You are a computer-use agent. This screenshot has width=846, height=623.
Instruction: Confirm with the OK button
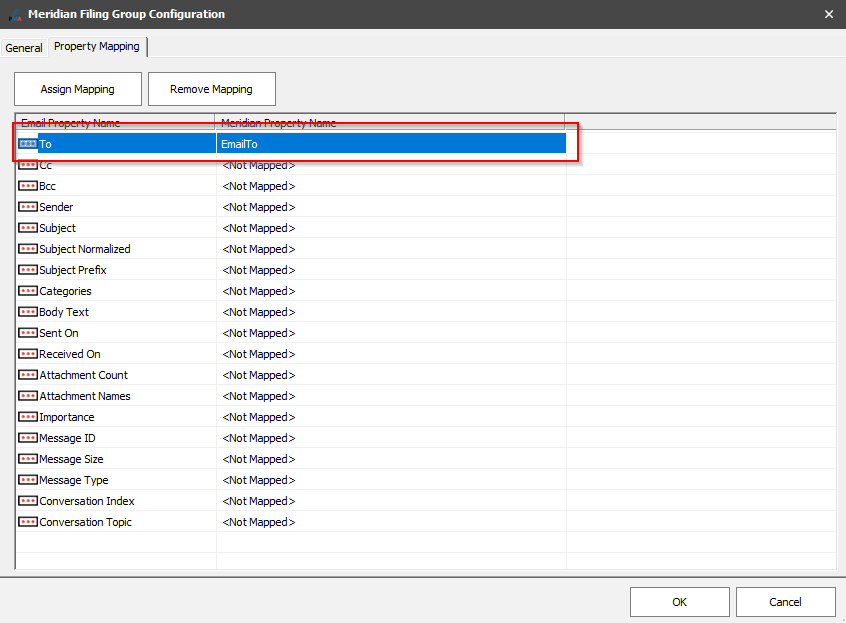[679, 602]
